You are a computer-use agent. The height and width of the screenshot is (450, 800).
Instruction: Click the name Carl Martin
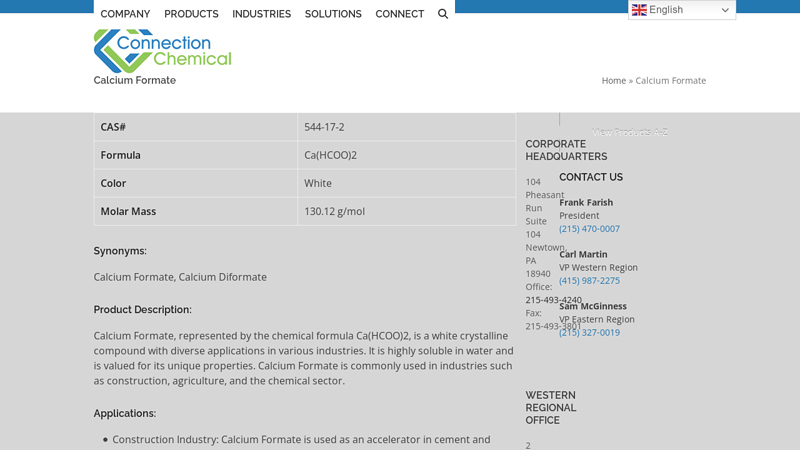[583, 255]
